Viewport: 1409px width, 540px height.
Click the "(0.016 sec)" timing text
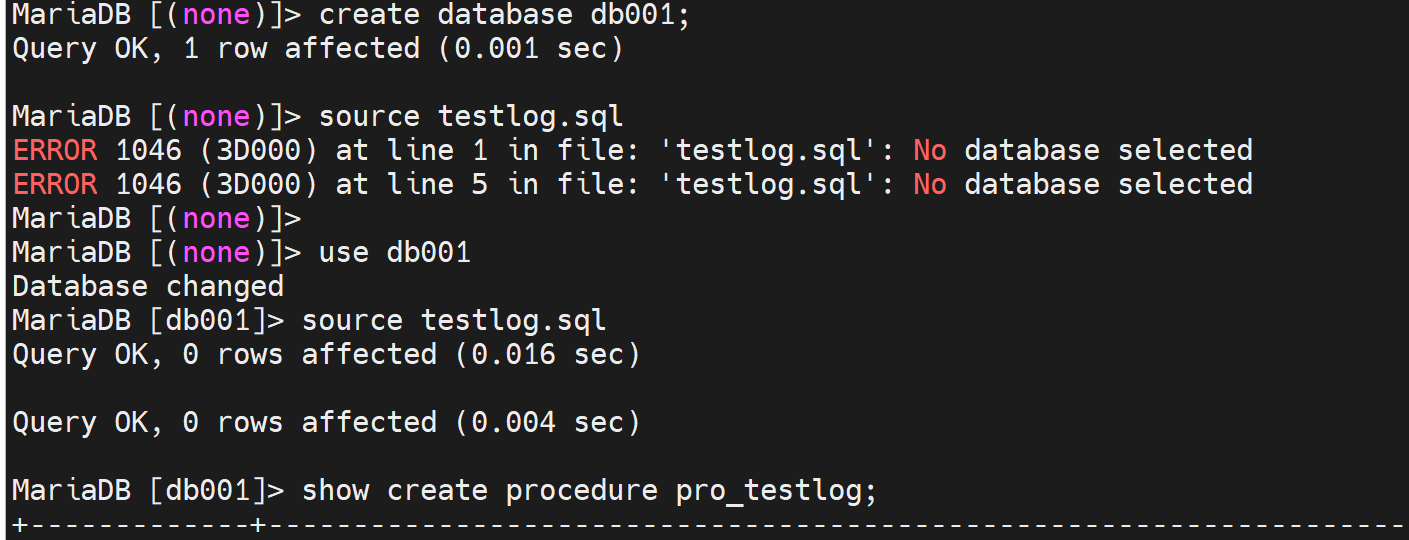[547, 355]
